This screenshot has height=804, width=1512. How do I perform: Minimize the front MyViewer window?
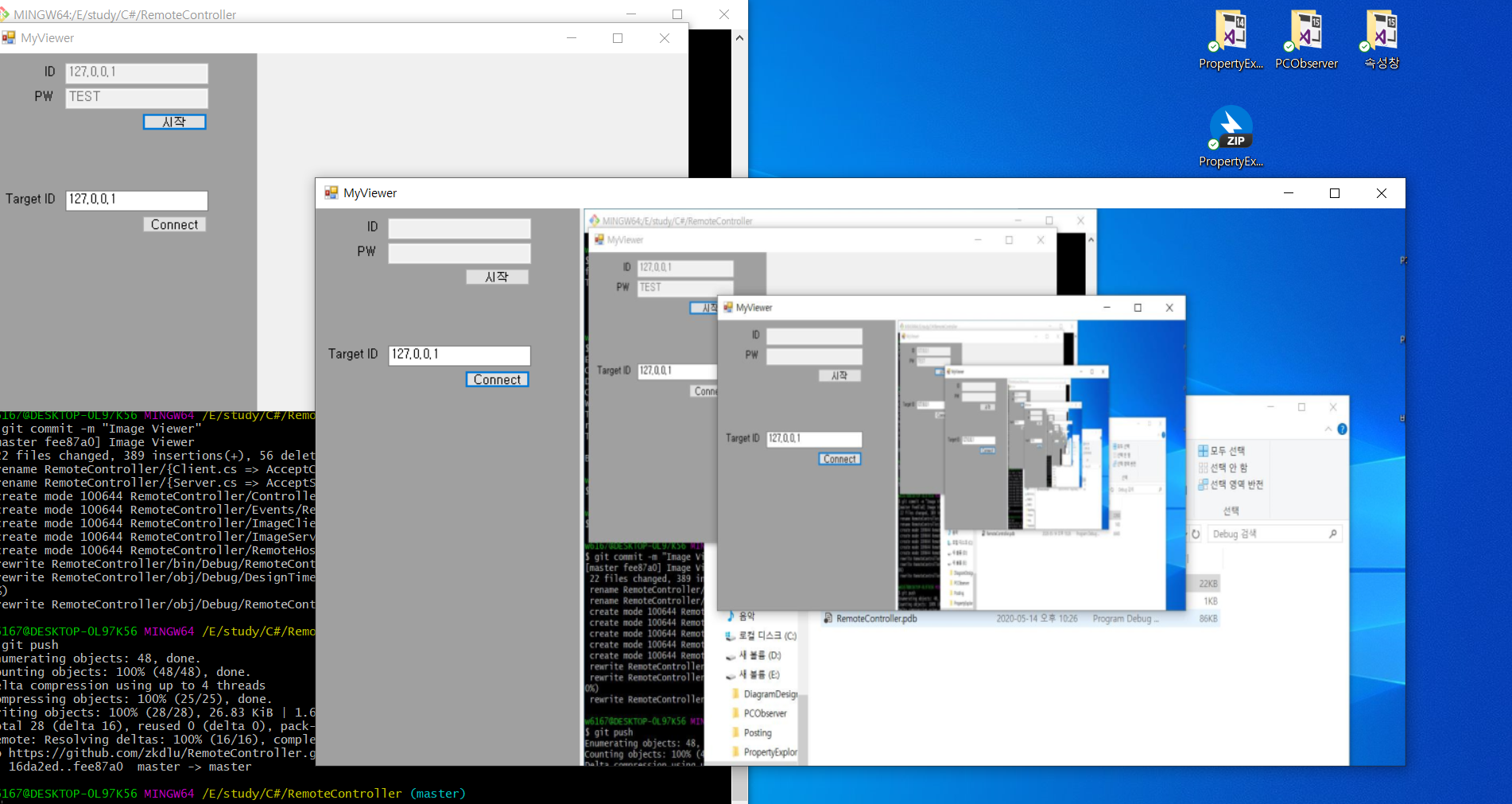(1289, 193)
